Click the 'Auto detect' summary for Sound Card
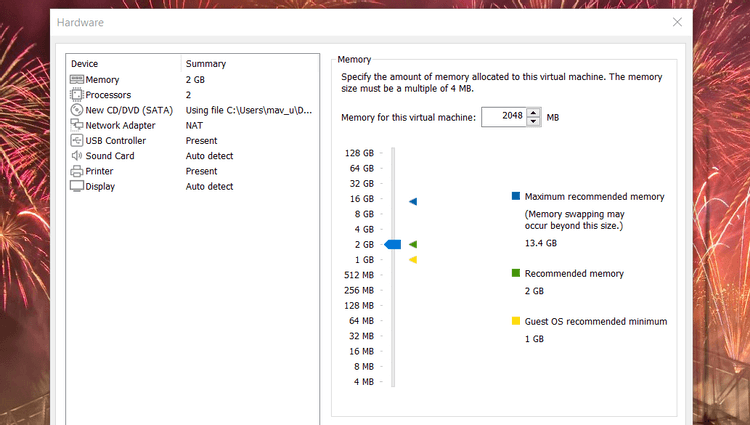Screen dimensions: 750x425 (x=210, y=156)
